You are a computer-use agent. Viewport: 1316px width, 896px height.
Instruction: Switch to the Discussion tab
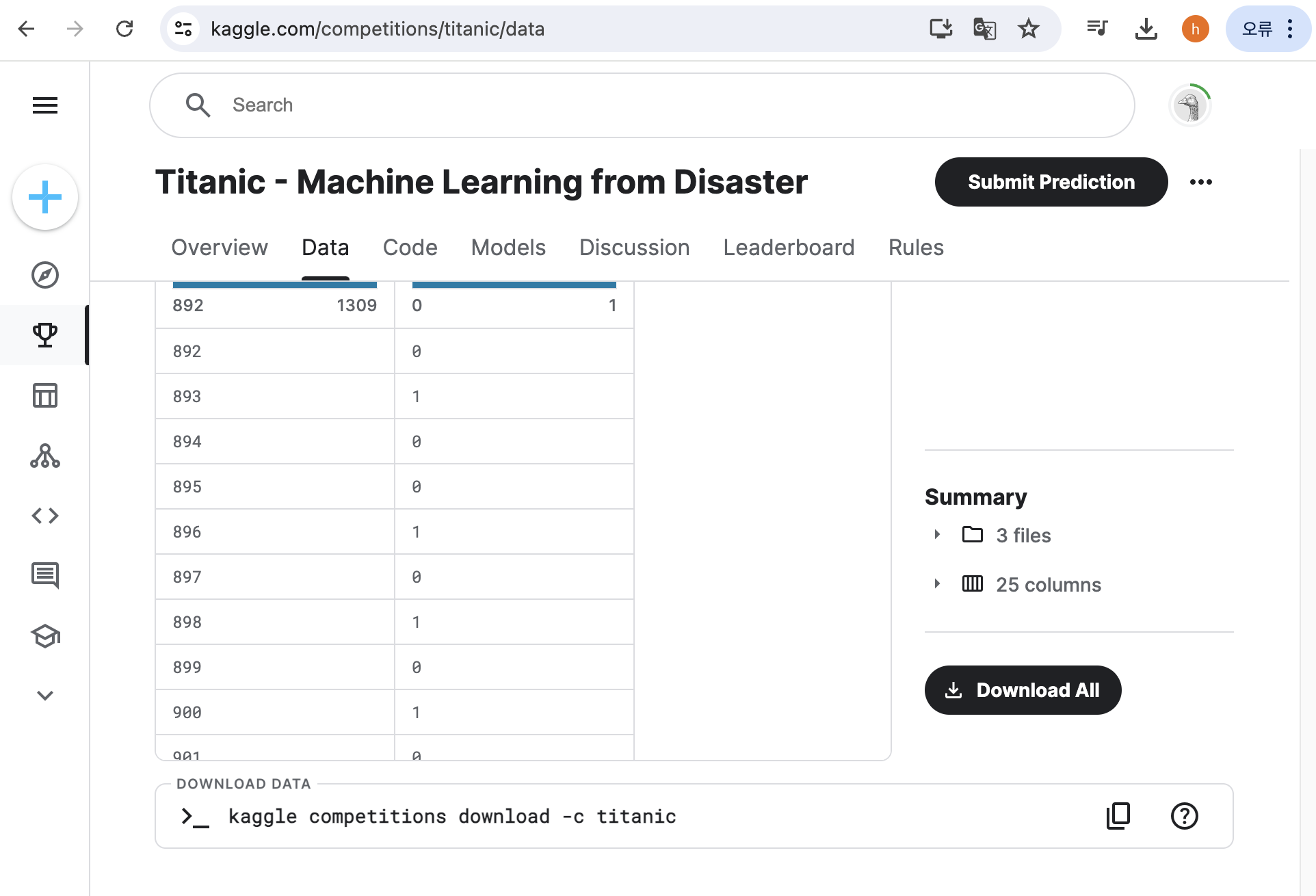pyautogui.click(x=634, y=248)
